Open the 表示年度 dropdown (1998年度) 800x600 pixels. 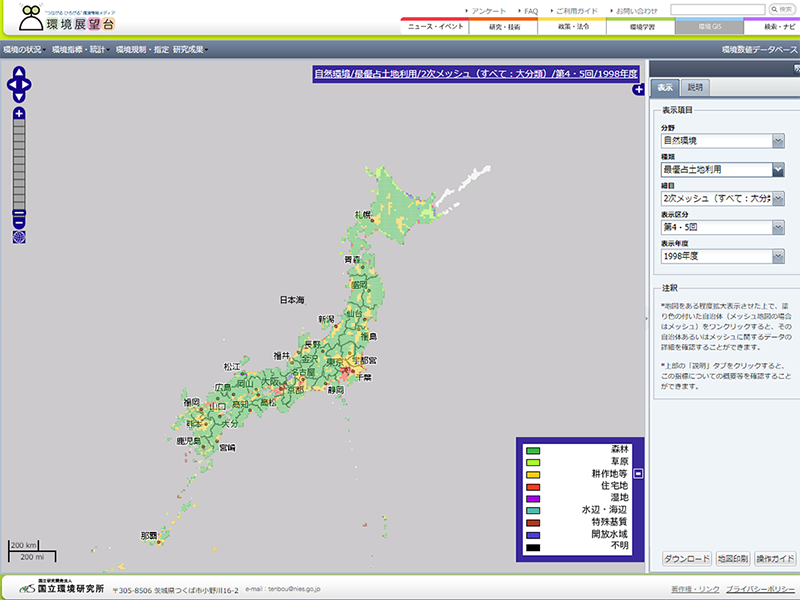722,256
